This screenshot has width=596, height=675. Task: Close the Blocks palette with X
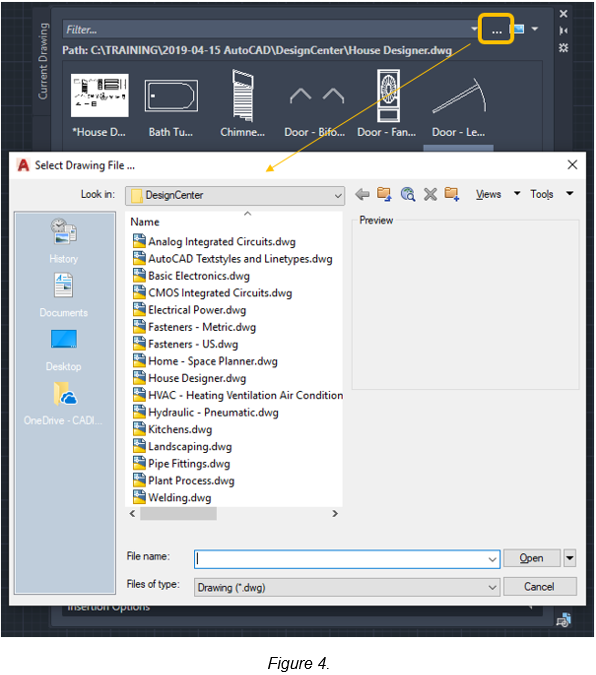tap(563, 14)
